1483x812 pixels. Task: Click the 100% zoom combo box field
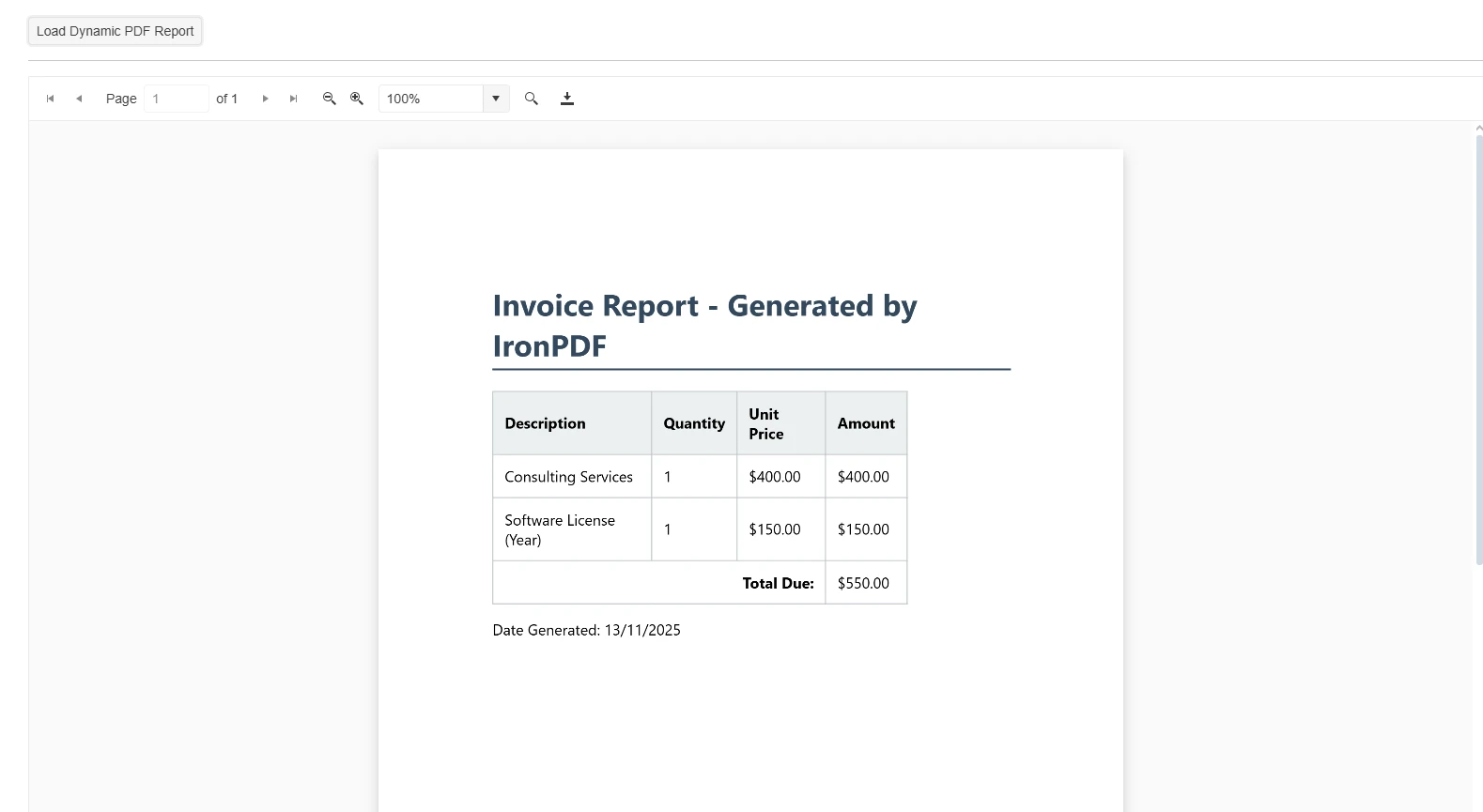tap(431, 99)
